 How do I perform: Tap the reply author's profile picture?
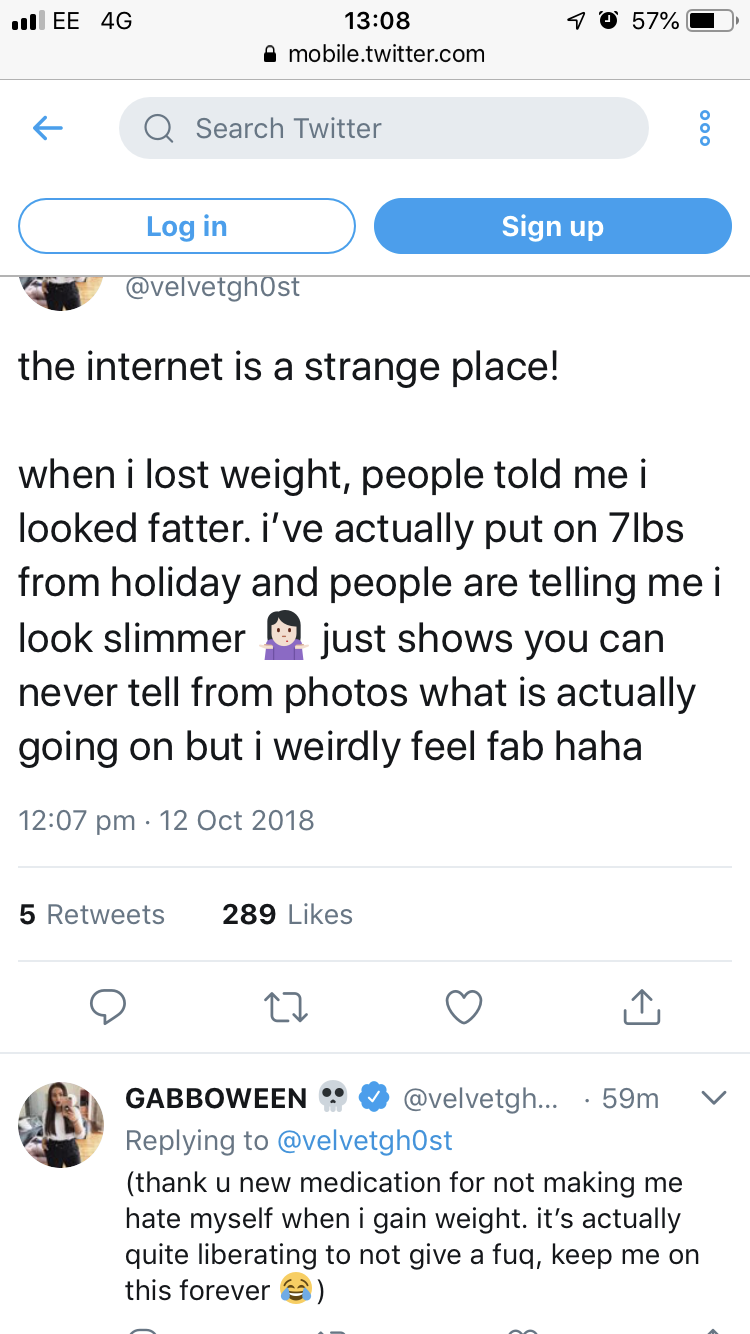pyautogui.click(x=61, y=1124)
